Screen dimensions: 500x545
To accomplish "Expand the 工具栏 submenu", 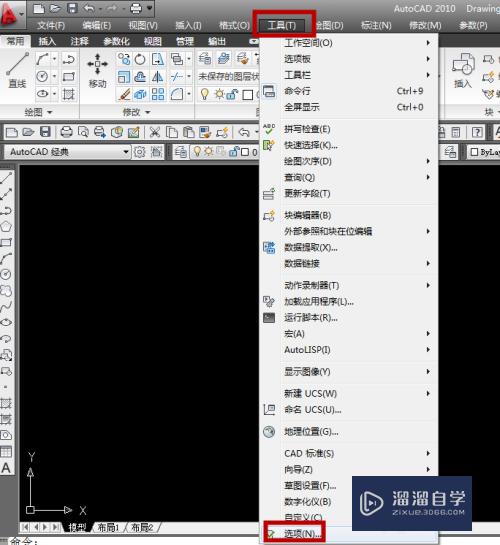I will pos(349,75).
